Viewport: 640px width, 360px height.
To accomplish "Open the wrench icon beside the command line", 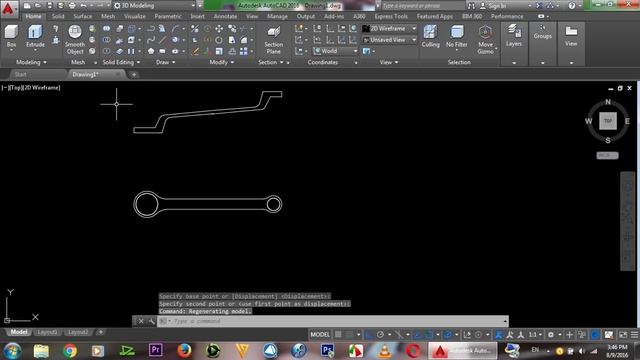I will tap(151, 321).
